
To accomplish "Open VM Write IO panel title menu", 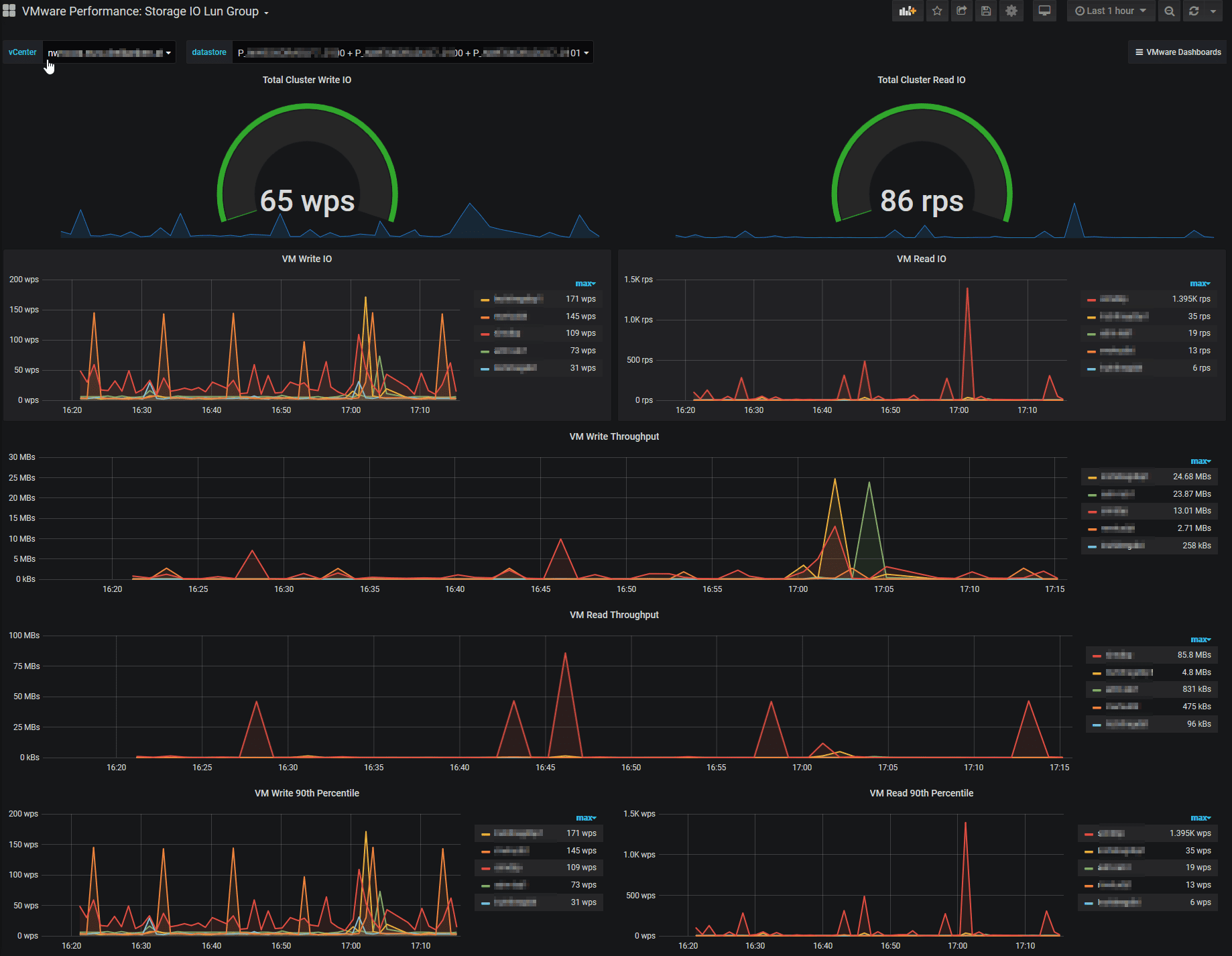I will 307,259.
